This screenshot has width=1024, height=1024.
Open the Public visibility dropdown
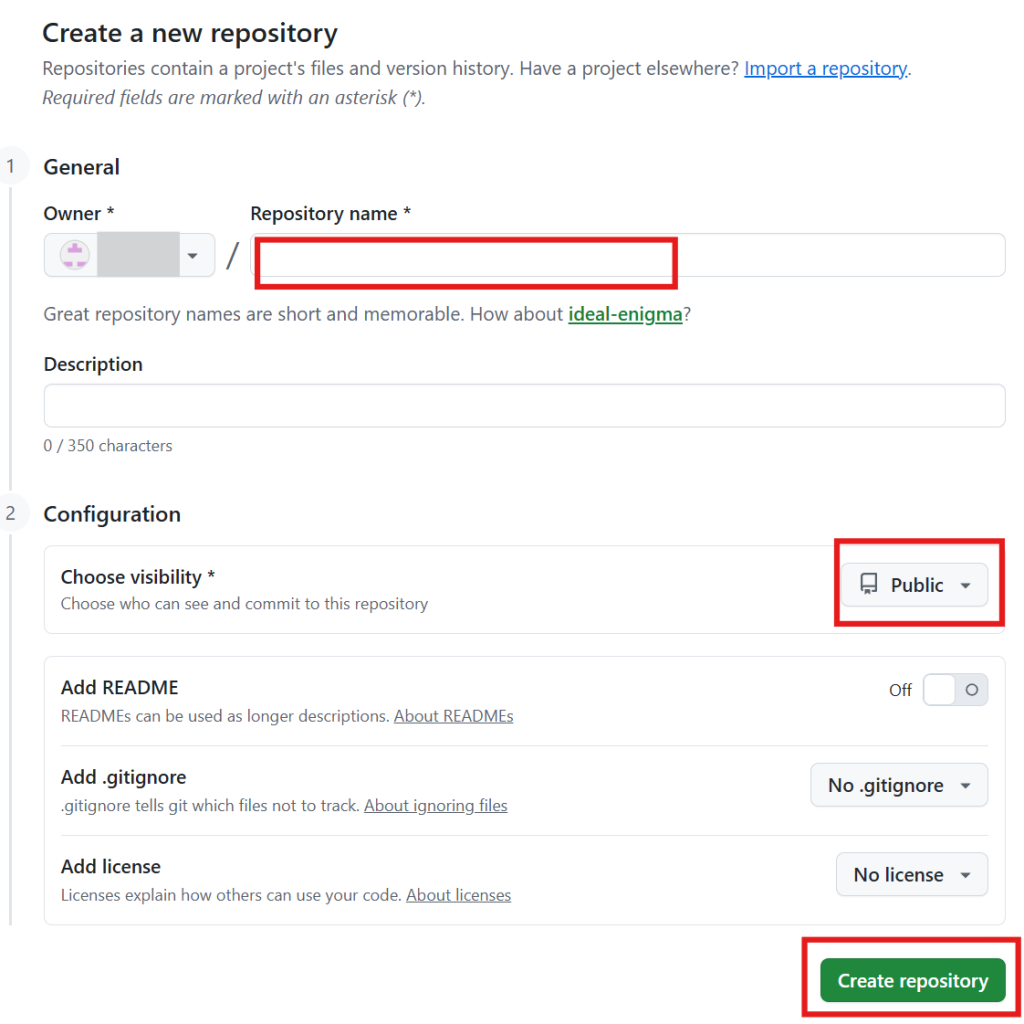914,585
